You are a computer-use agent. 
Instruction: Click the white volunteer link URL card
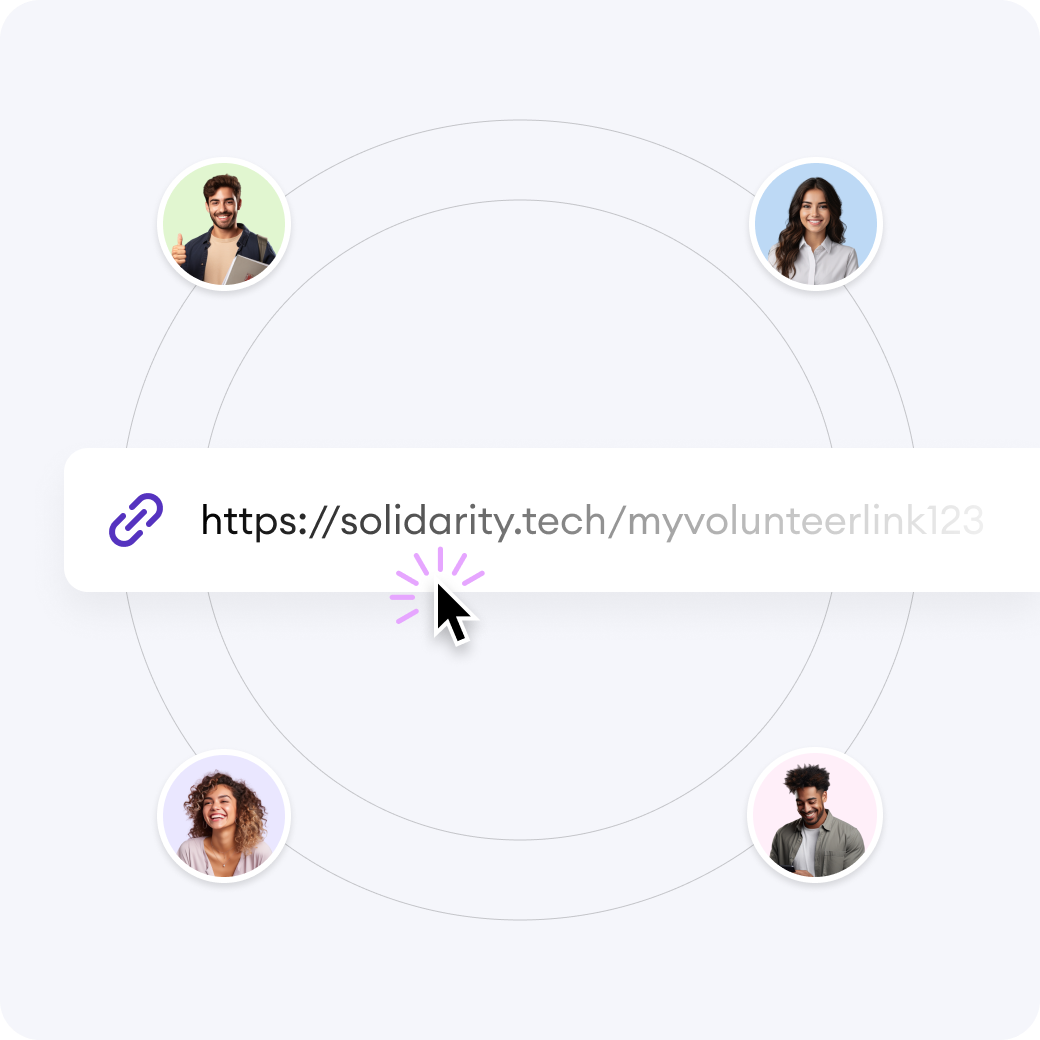[x=552, y=519]
